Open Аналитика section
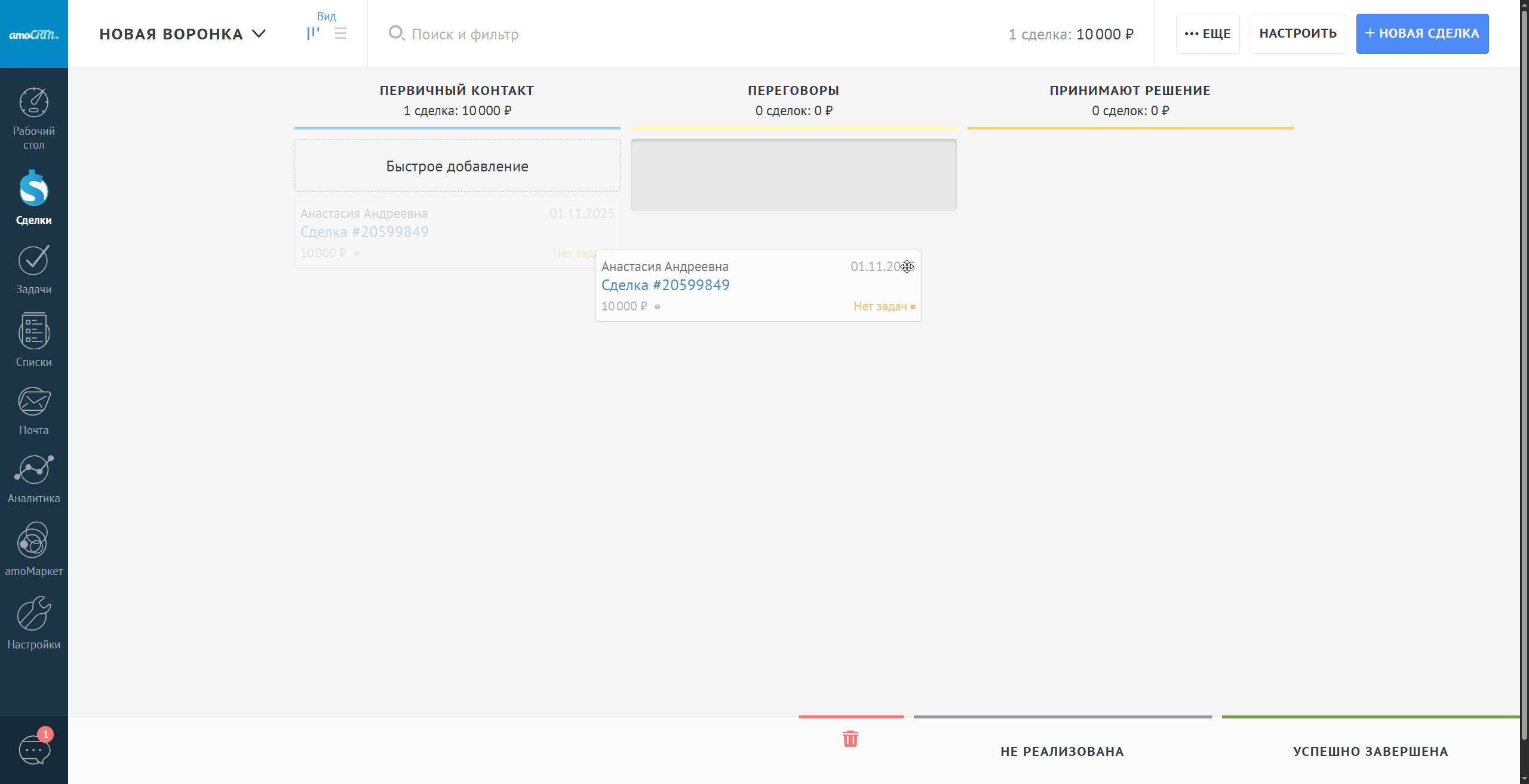This screenshot has width=1529, height=784. click(33, 479)
